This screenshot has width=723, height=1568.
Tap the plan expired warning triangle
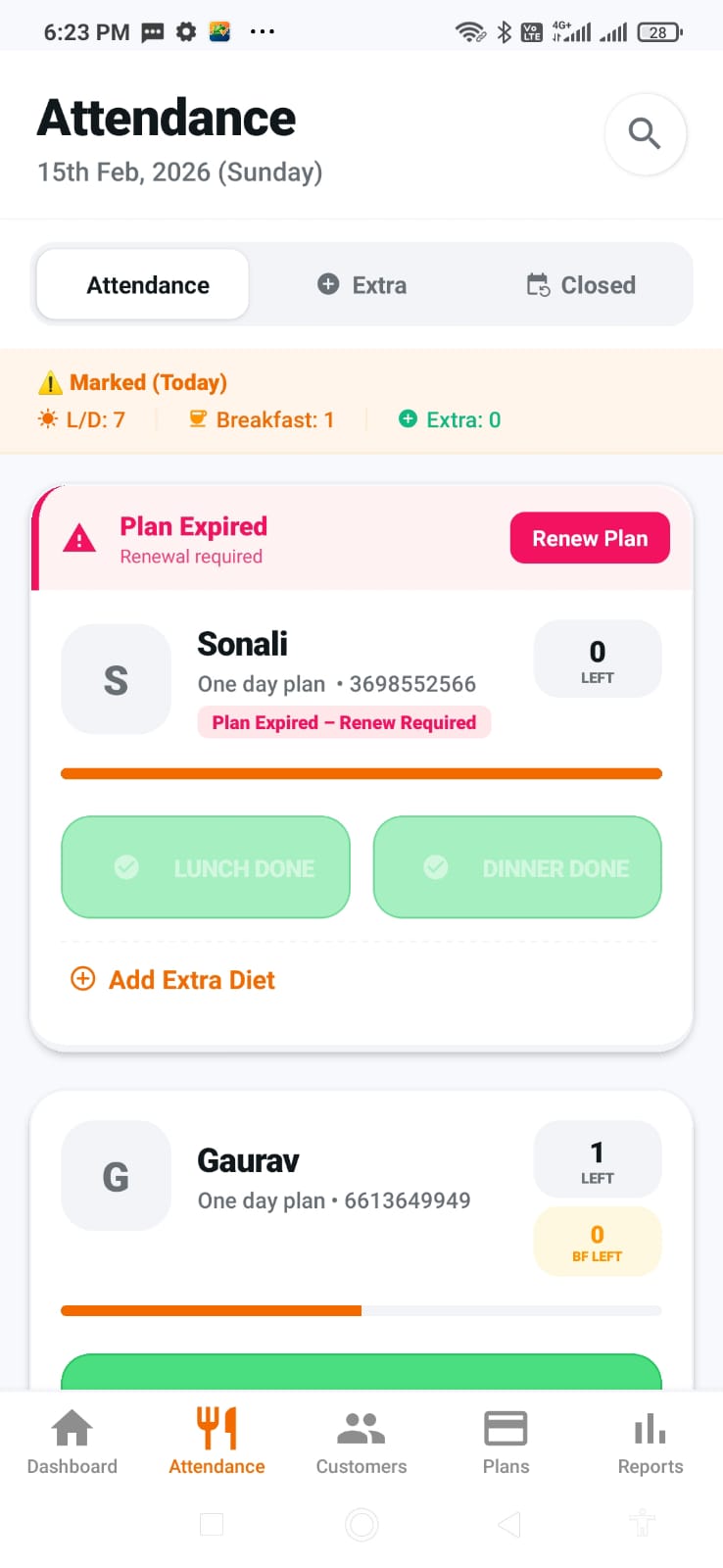(x=79, y=539)
